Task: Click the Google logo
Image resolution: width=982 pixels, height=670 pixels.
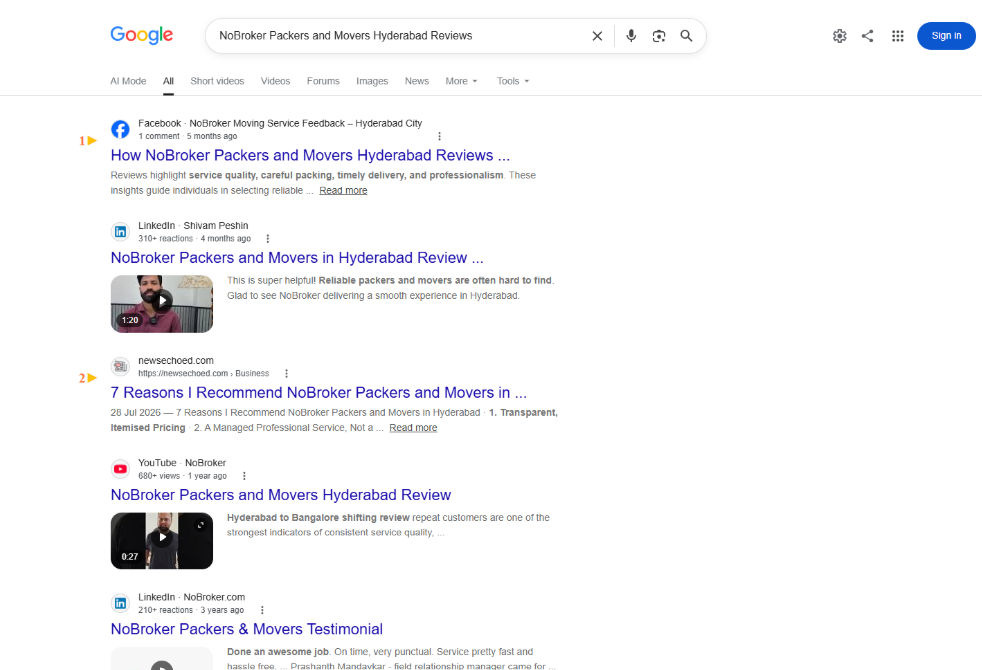Action: point(142,35)
